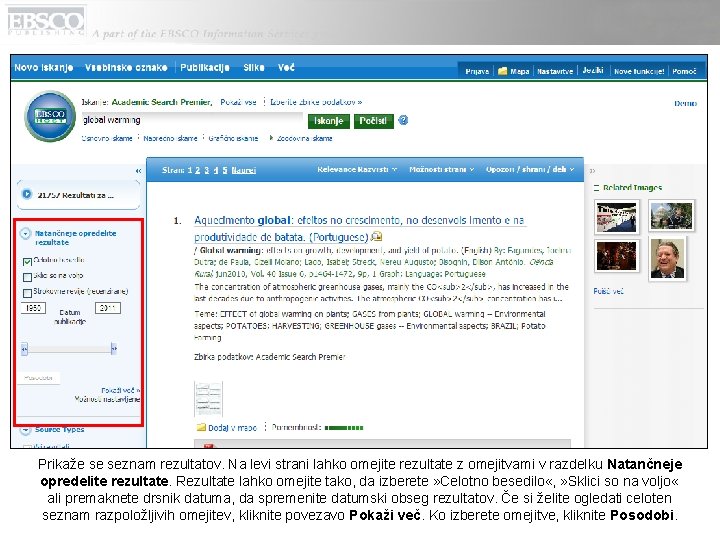Click the round EBSCOhost logo
Image resolution: width=720 pixels, height=540 pixels.
(x=50, y=116)
